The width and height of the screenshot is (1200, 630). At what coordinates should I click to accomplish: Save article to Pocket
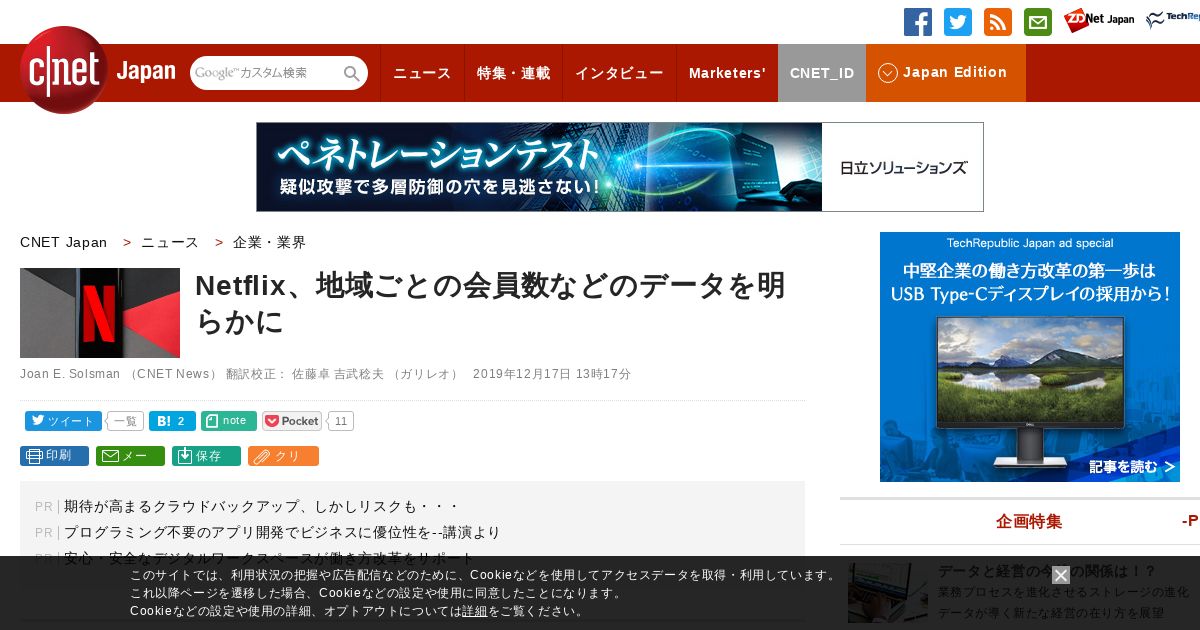pos(292,421)
